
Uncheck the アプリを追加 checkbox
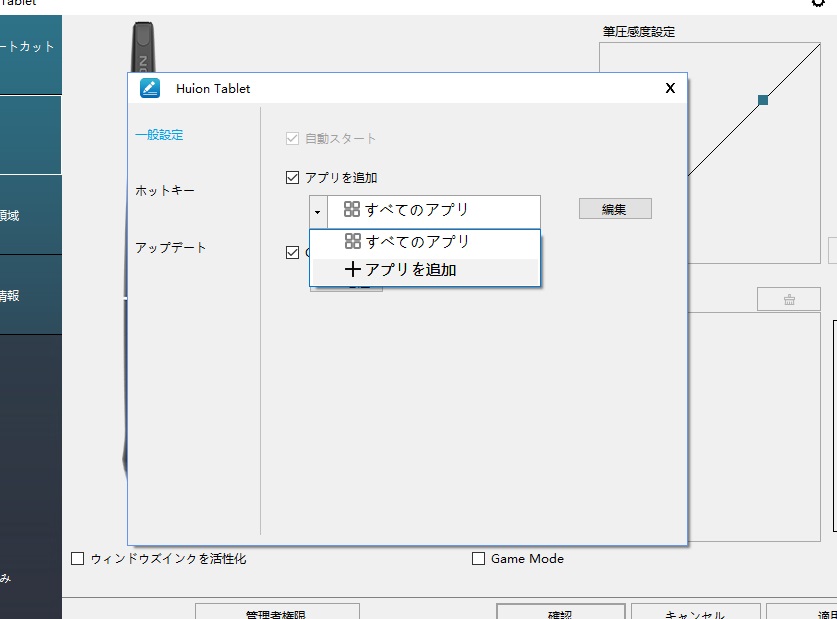[x=292, y=177]
